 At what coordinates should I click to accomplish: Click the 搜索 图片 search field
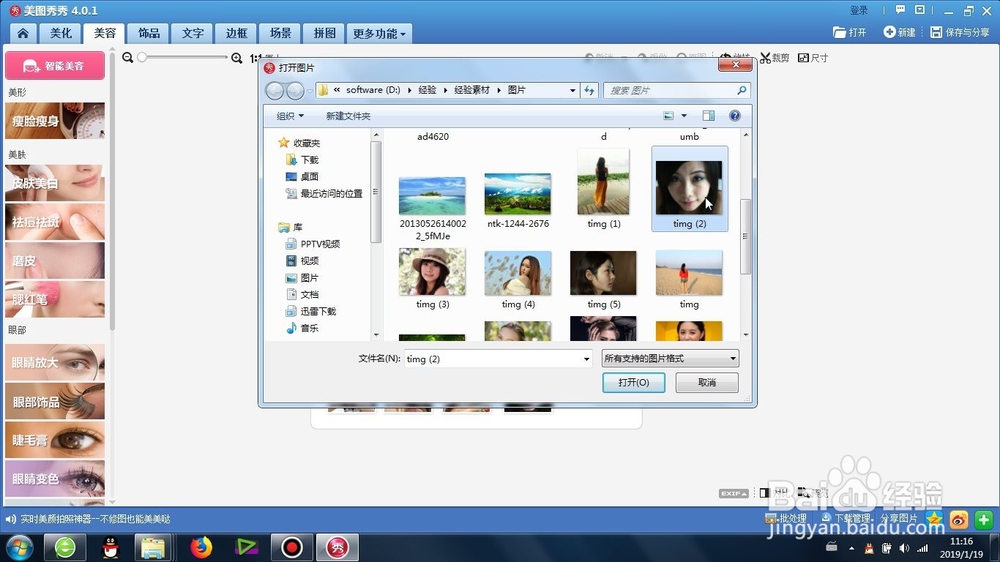[x=676, y=91]
